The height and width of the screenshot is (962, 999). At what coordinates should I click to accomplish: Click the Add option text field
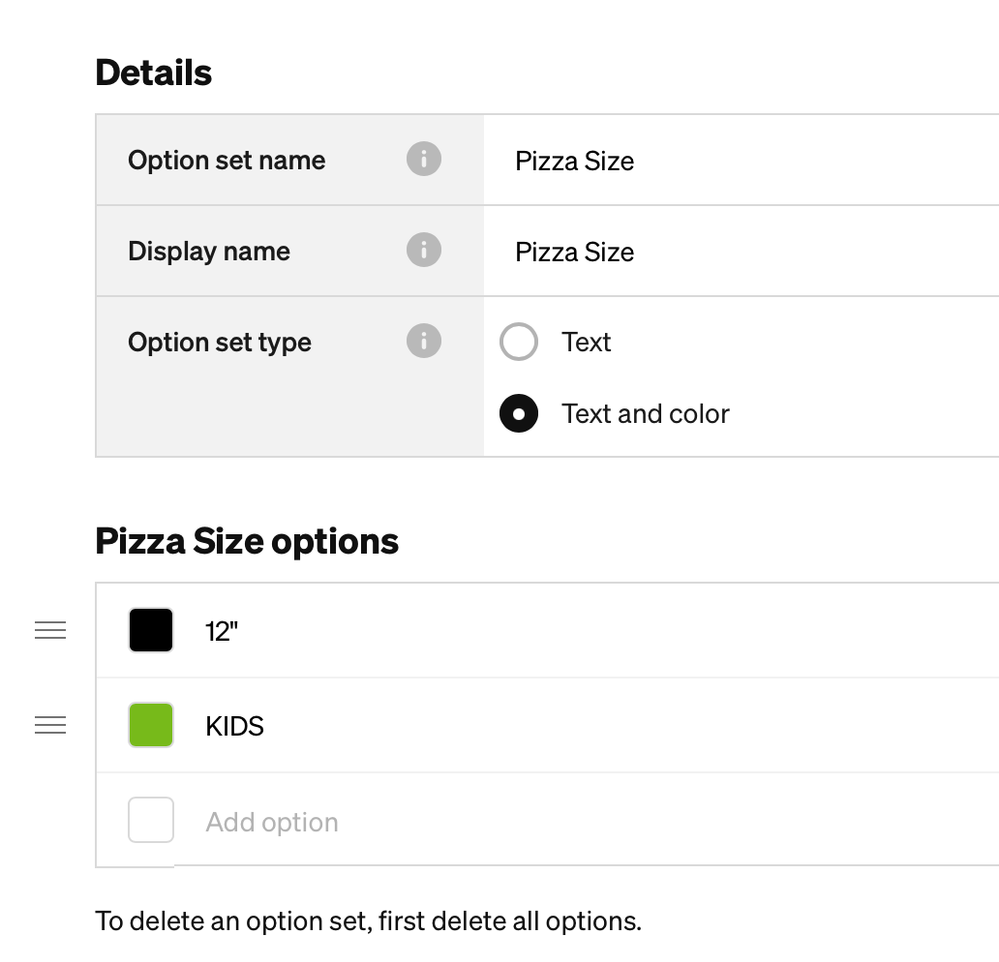point(599,822)
